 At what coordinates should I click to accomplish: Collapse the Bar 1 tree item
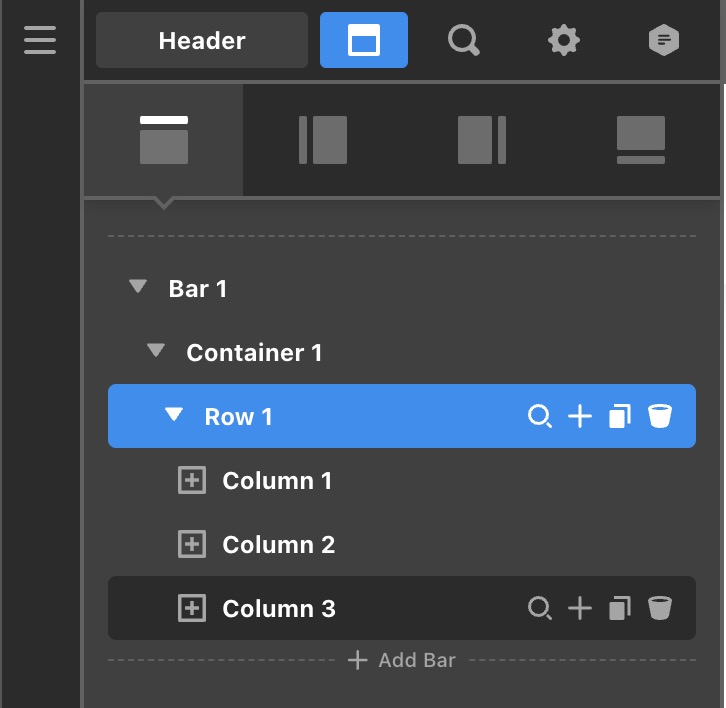(x=138, y=288)
